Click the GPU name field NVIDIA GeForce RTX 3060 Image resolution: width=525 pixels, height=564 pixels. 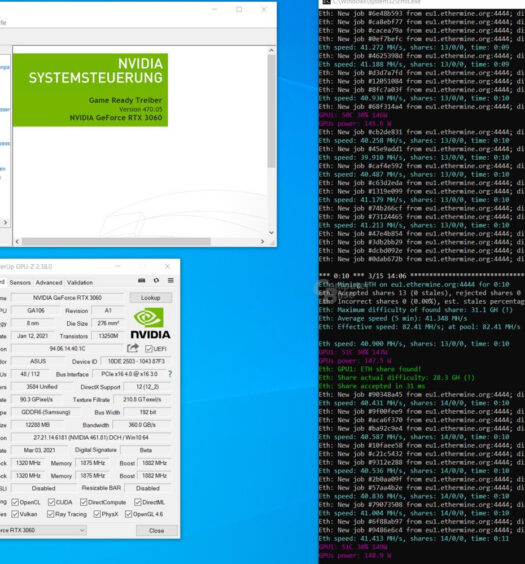(x=67, y=298)
